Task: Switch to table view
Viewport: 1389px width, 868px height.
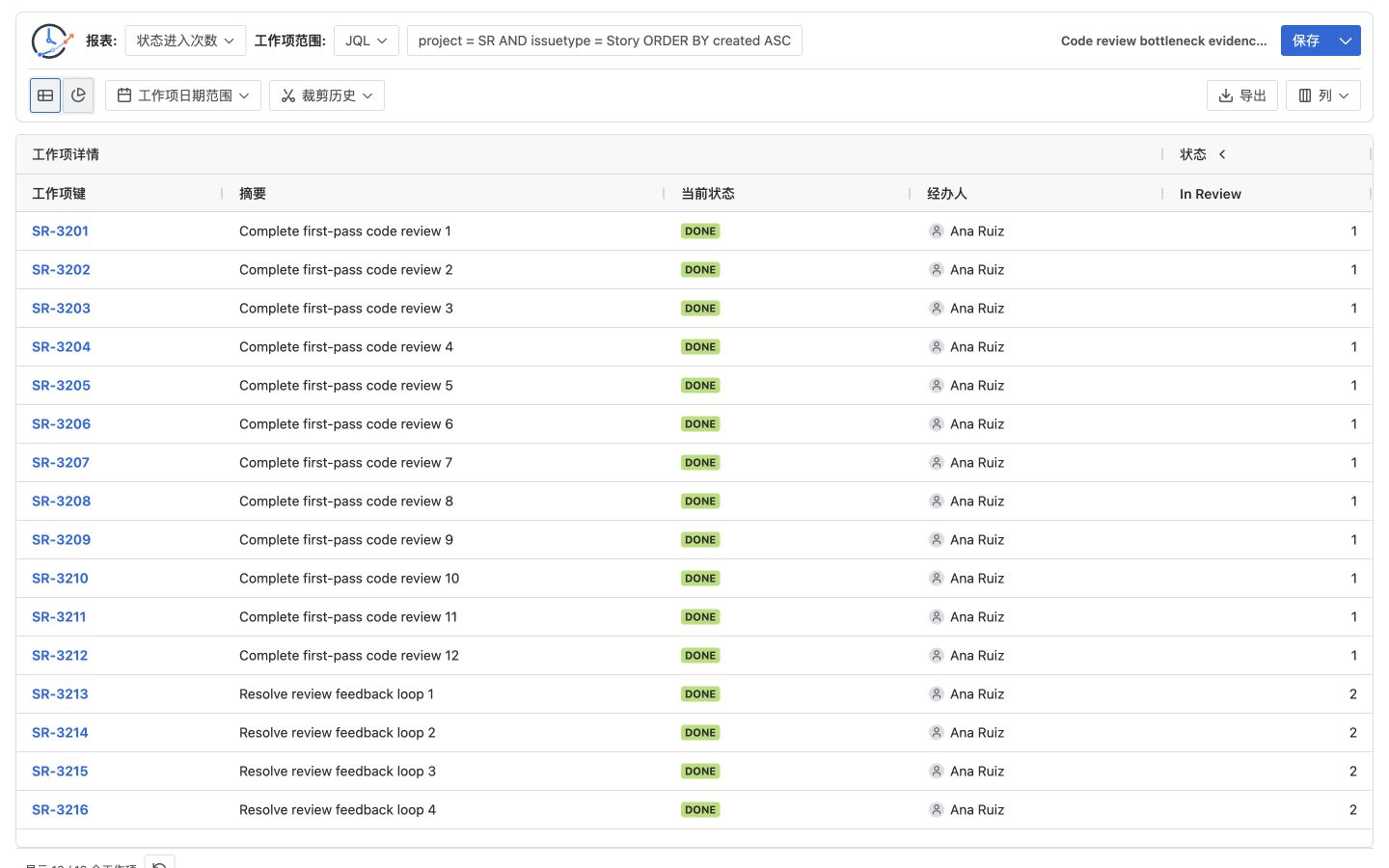Action: 45,95
